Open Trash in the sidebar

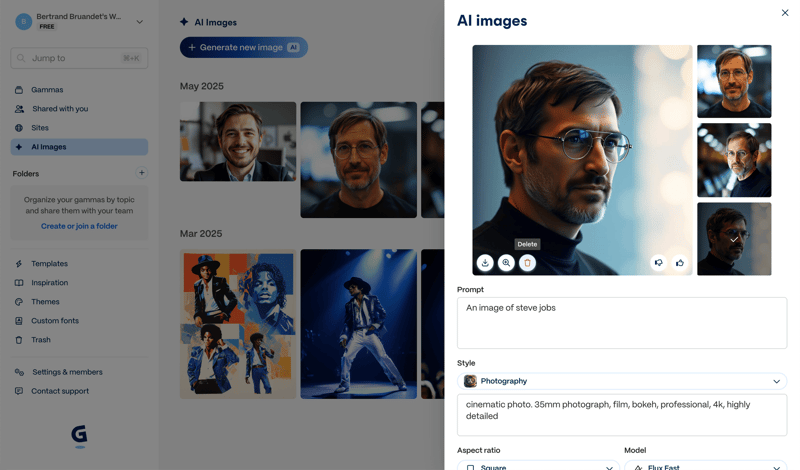point(41,340)
